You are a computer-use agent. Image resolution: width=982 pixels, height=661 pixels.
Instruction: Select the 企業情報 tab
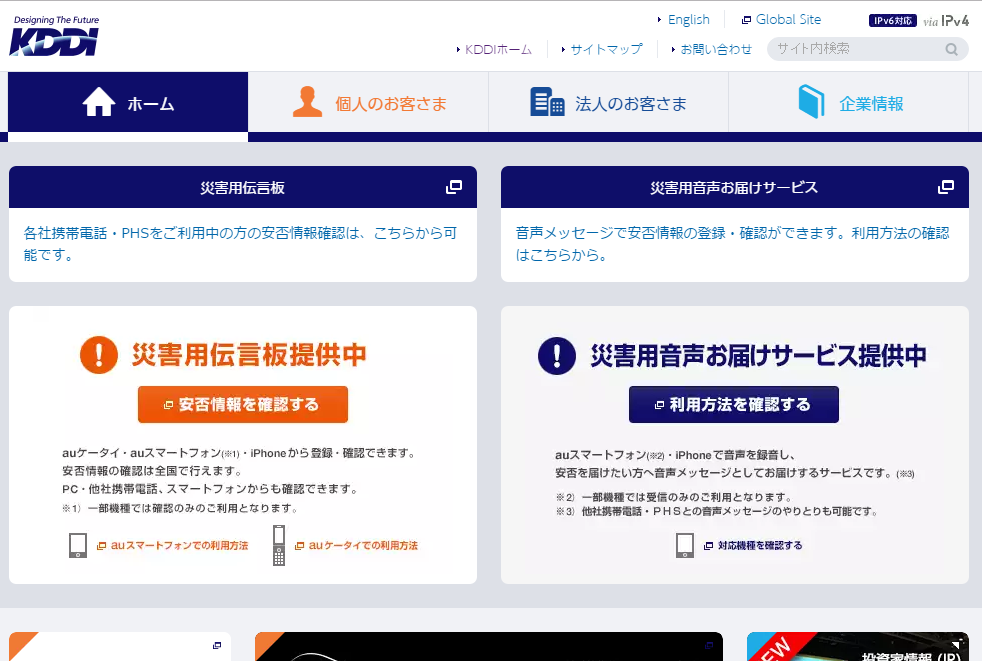[849, 103]
